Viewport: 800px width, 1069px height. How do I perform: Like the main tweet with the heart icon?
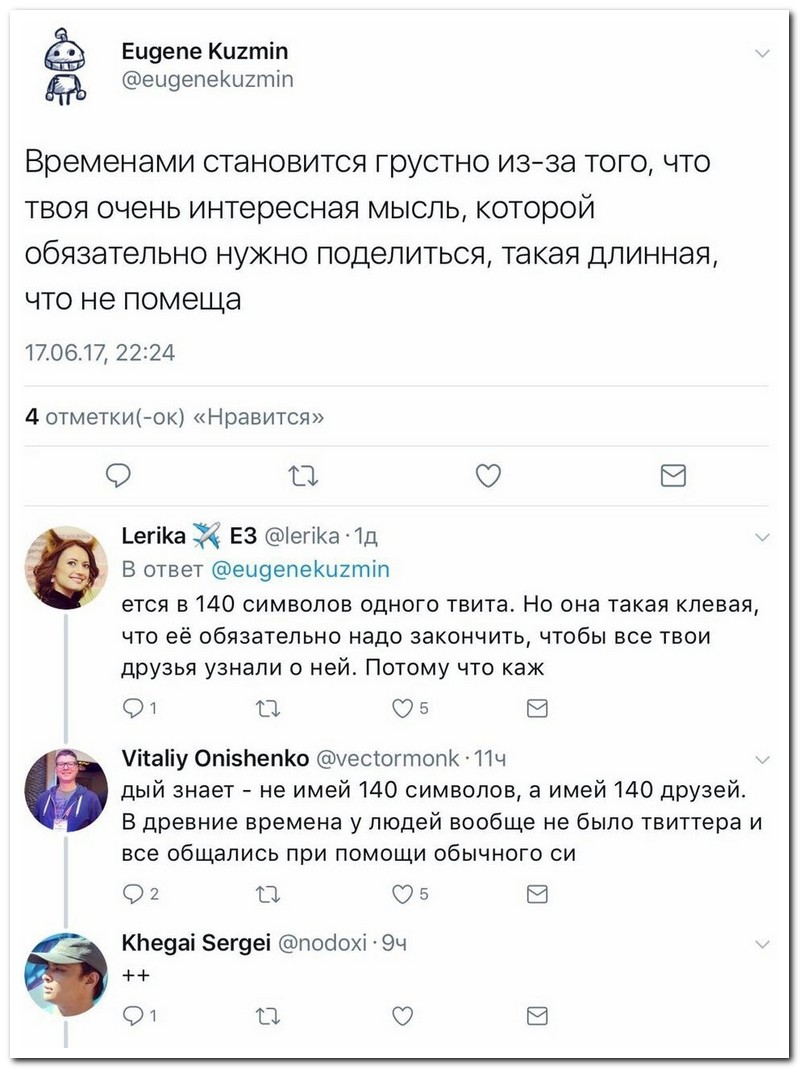[488, 475]
